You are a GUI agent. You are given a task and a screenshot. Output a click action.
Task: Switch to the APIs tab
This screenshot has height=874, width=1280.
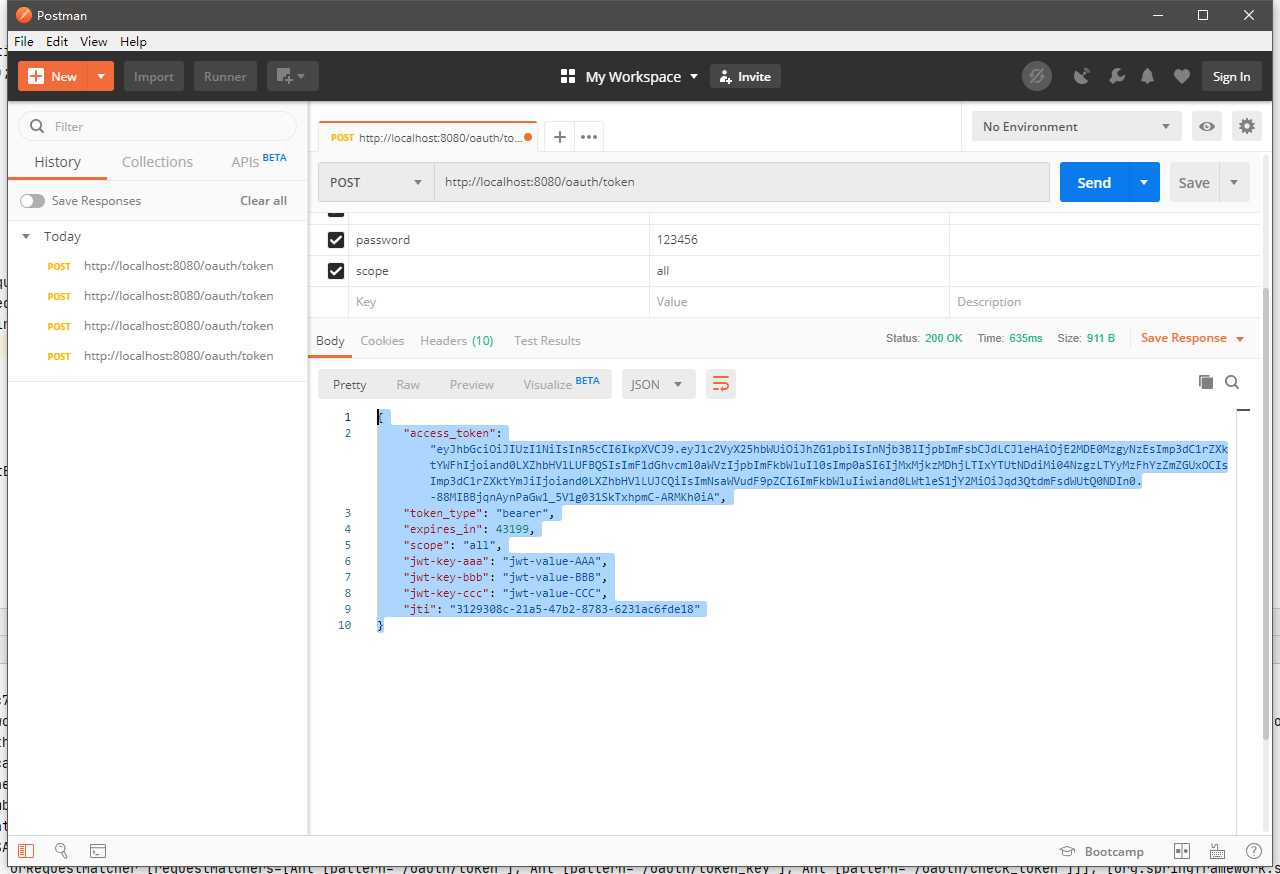click(259, 161)
